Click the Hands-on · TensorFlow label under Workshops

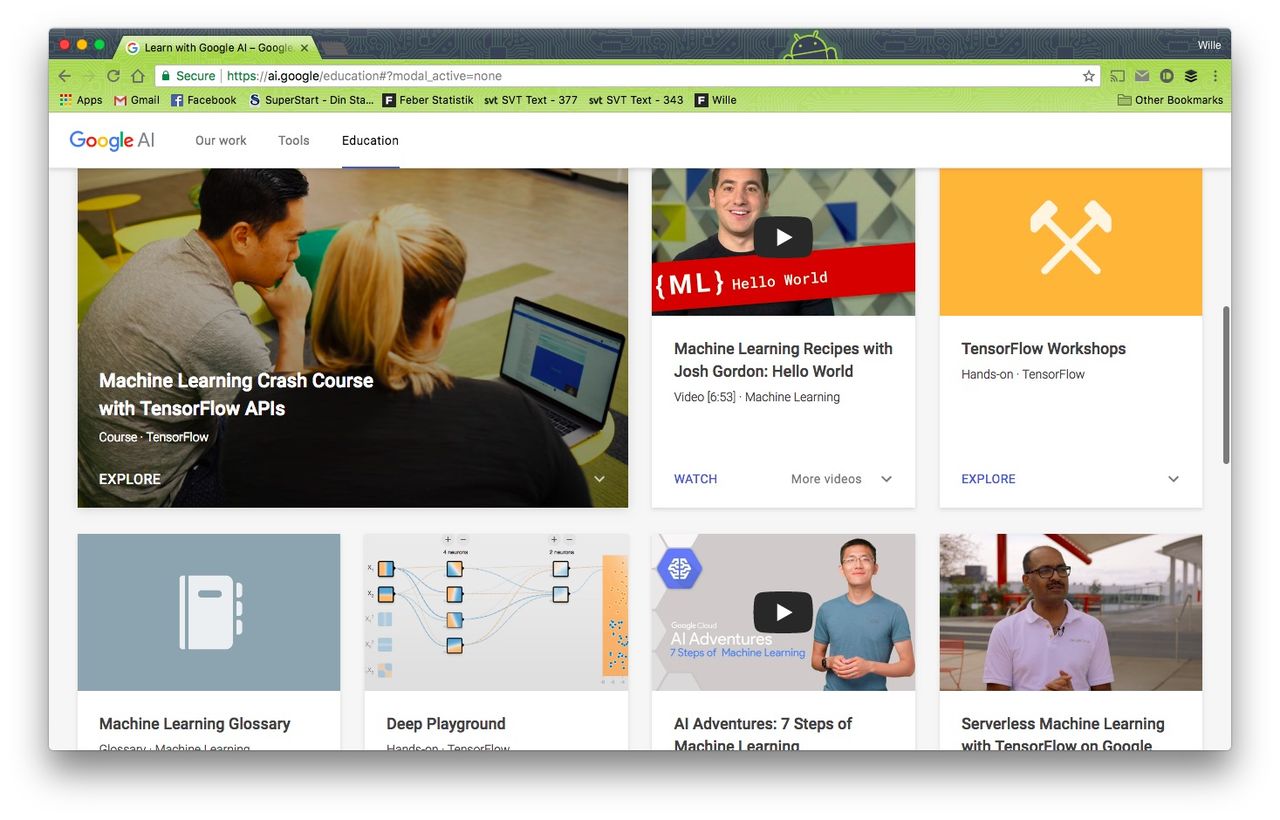(x=1023, y=374)
